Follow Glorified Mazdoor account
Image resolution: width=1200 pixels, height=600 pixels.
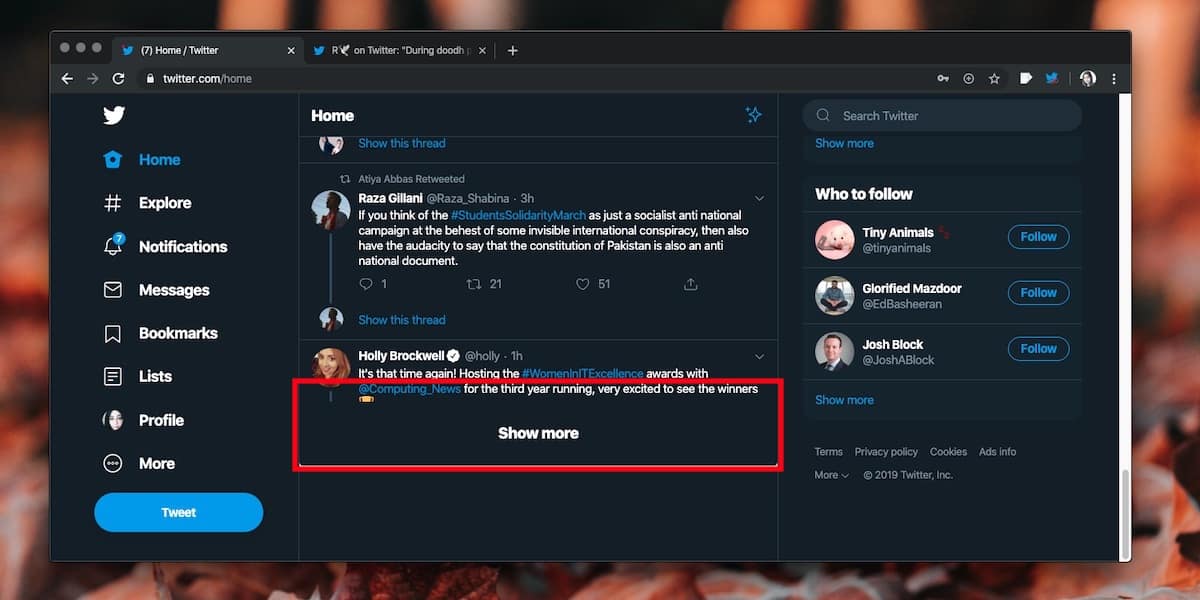click(x=1038, y=293)
